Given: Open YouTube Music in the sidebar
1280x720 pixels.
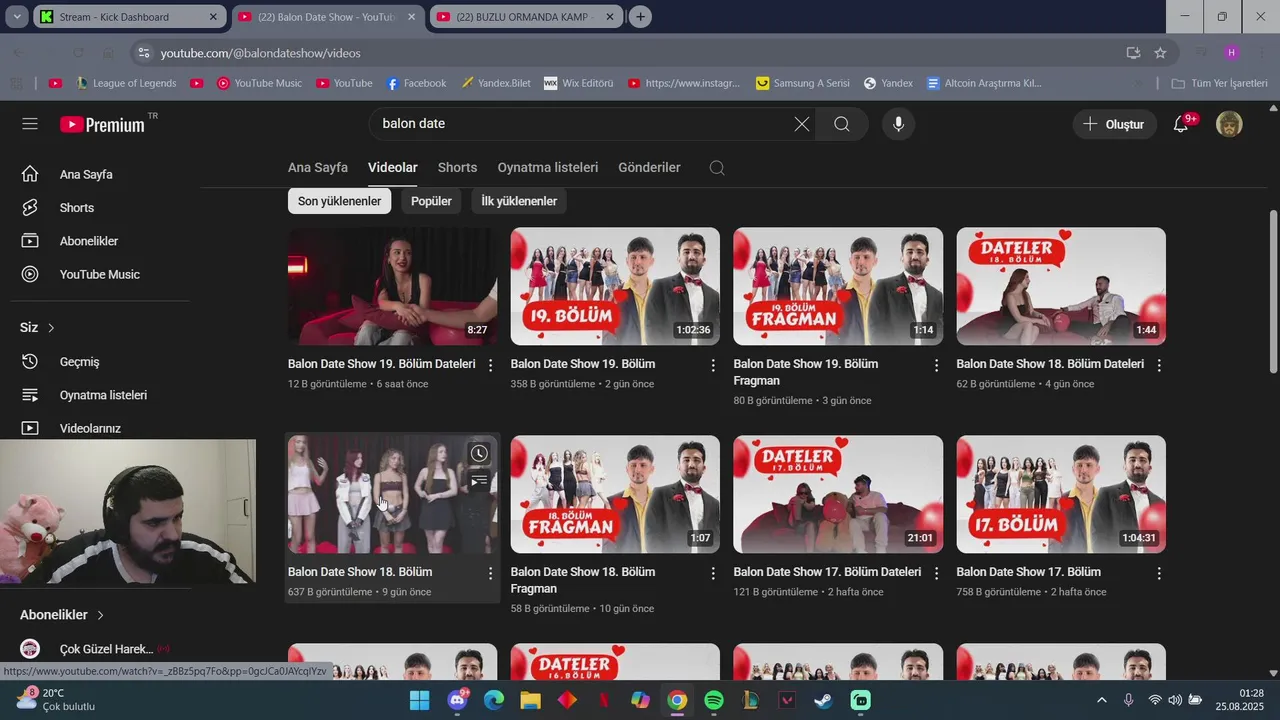Looking at the screenshot, I should tap(100, 274).
